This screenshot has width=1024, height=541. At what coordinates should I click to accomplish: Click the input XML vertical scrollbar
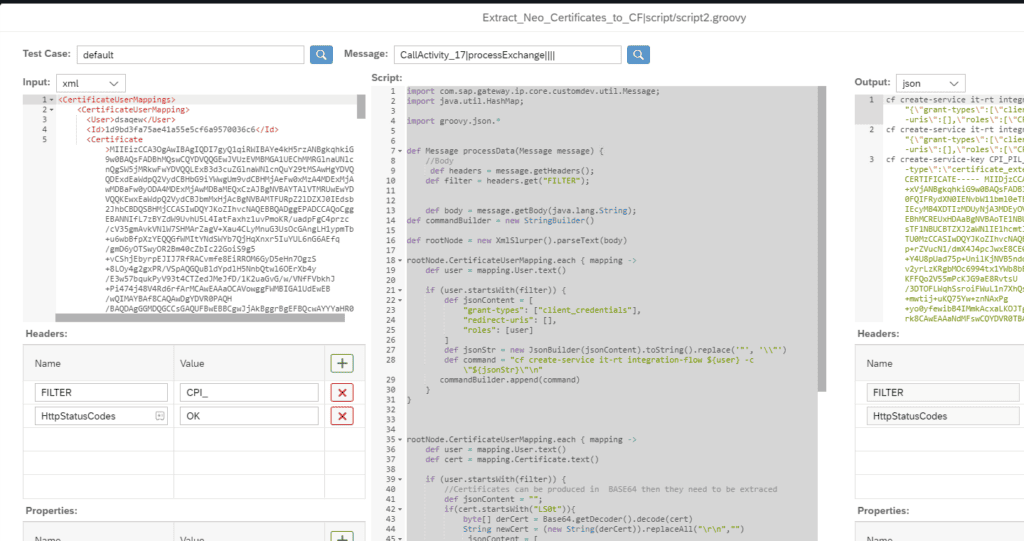(x=361, y=107)
